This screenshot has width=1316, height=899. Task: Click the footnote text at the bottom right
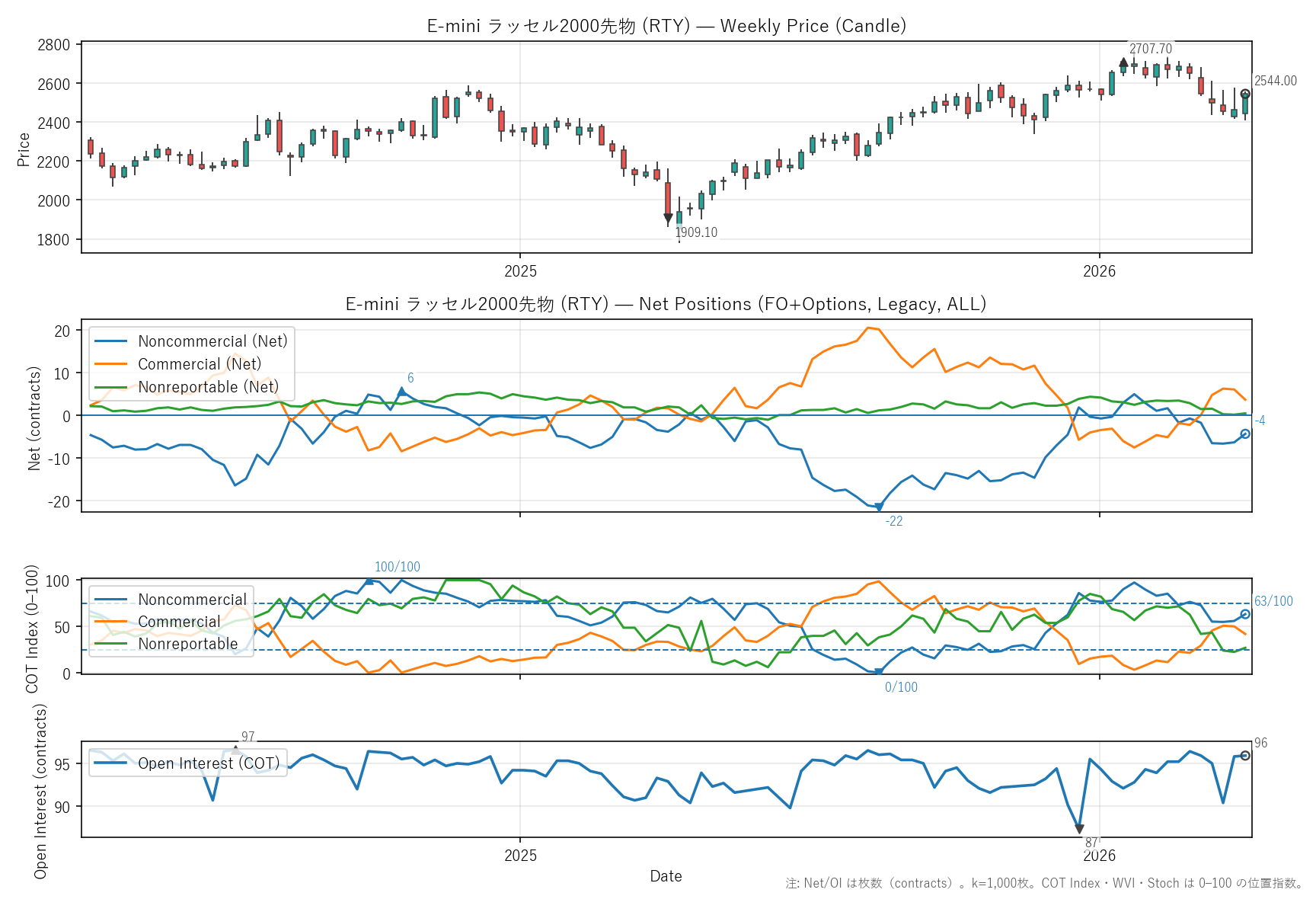click(1044, 883)
